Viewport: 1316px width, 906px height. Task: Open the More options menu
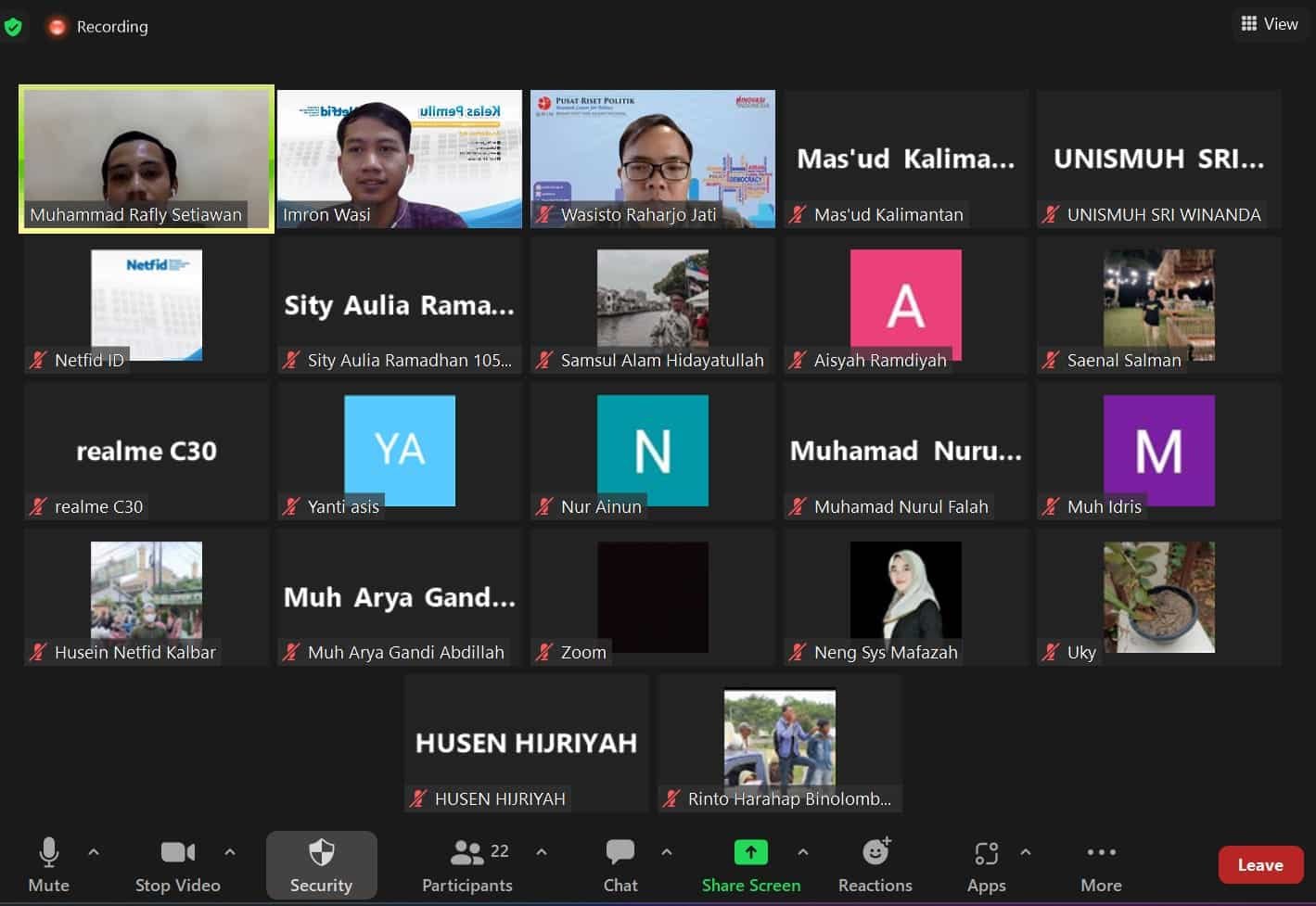click(x=1101, y=865)
